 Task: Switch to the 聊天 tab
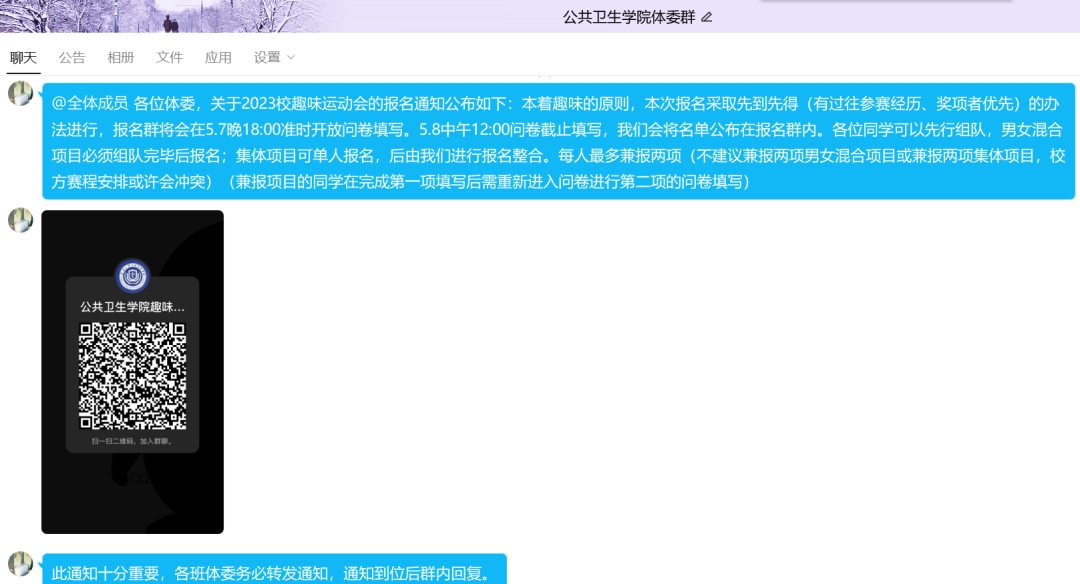[23, 58]
